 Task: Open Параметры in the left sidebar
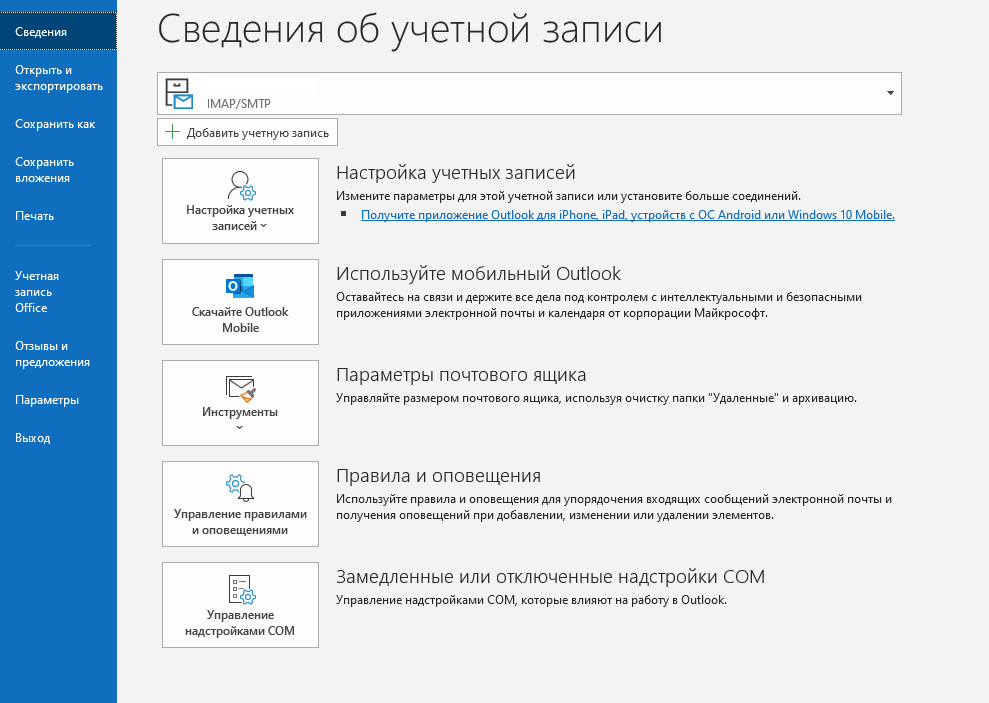click(x=47, y=400)
